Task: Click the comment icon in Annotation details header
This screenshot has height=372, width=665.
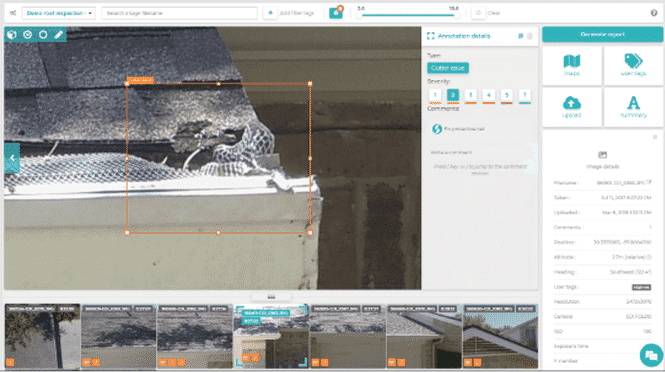Action: coord(521,36)
